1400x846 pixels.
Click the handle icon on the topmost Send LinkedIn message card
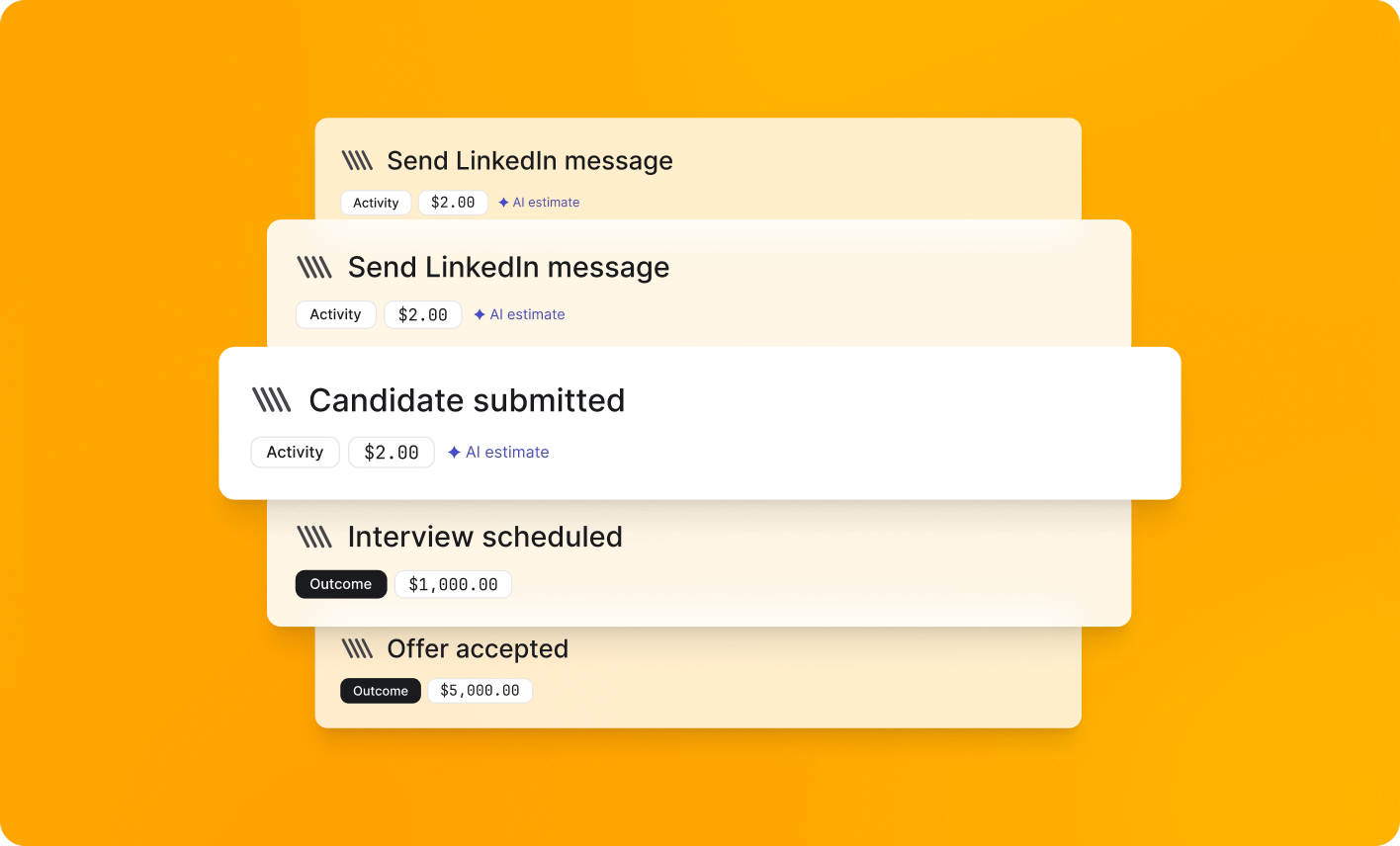[x=357, y=160]
